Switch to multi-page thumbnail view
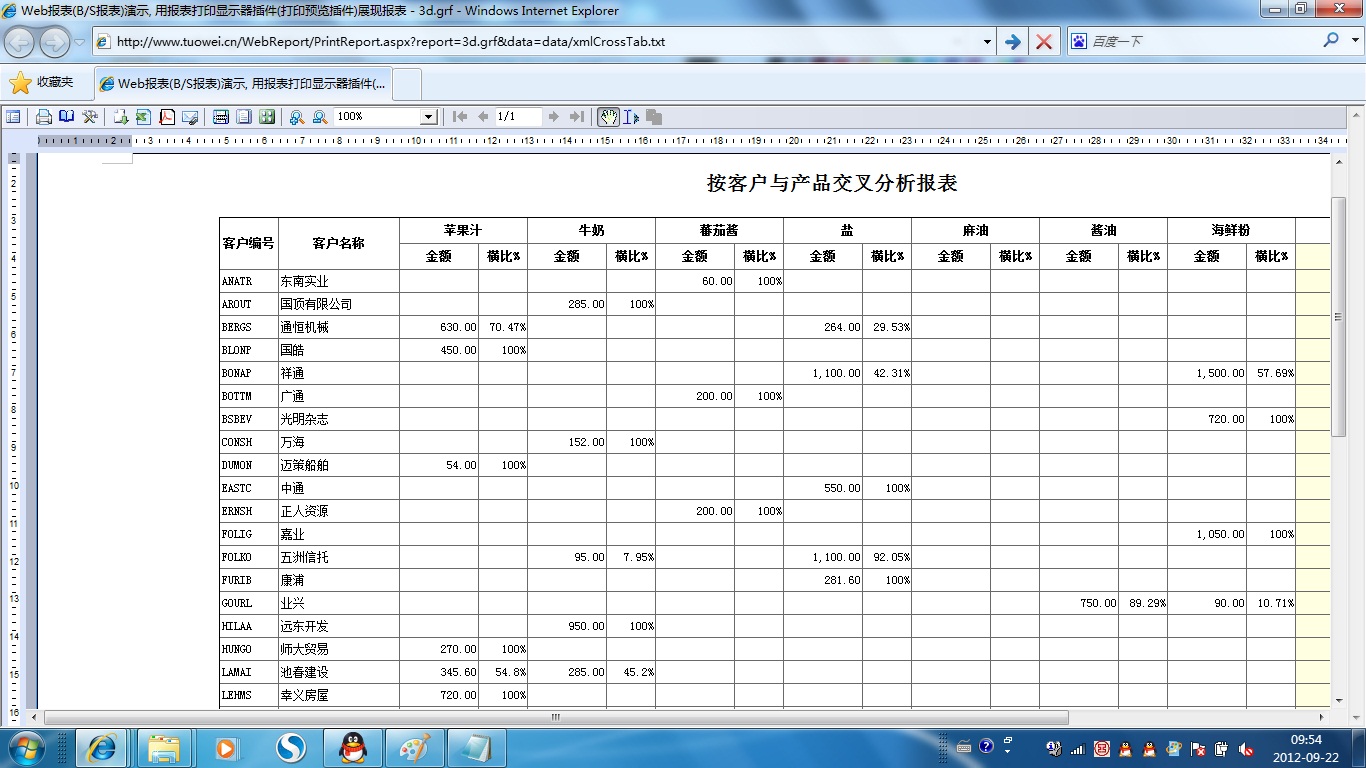The image size is (1366, 768). coord(266,117)
